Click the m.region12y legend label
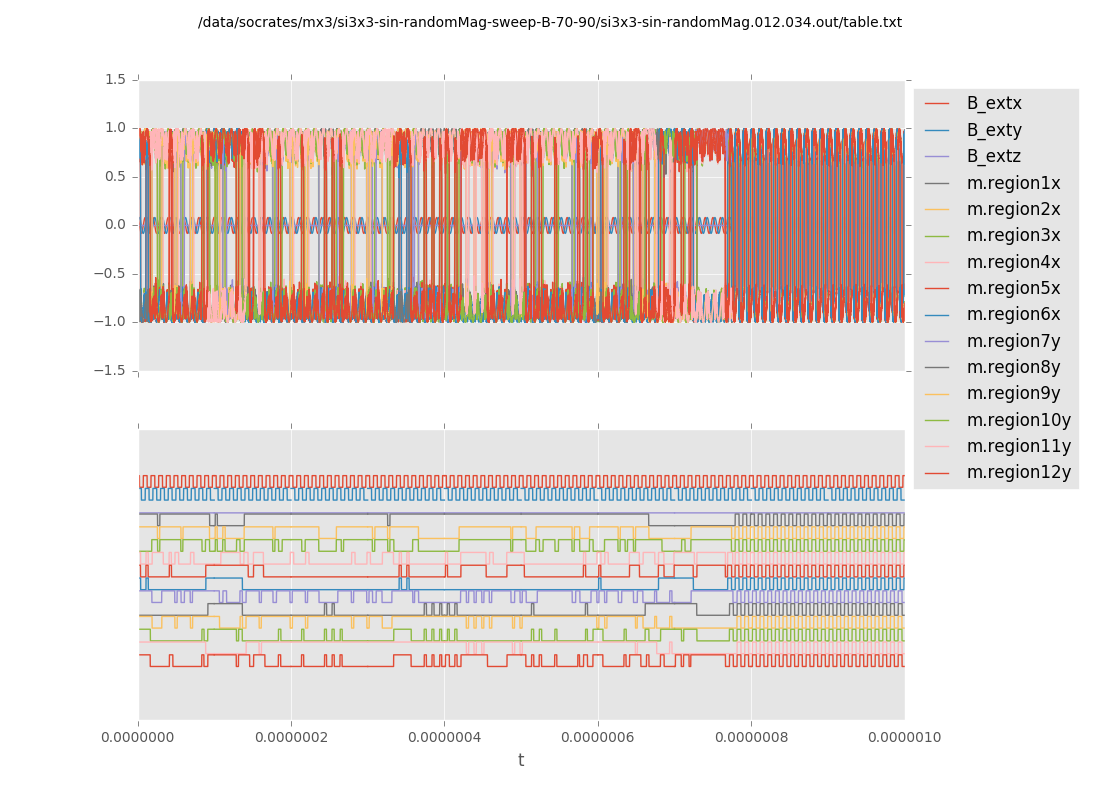The width and height of the screenshot is (1100, 800). (1018, 472)
